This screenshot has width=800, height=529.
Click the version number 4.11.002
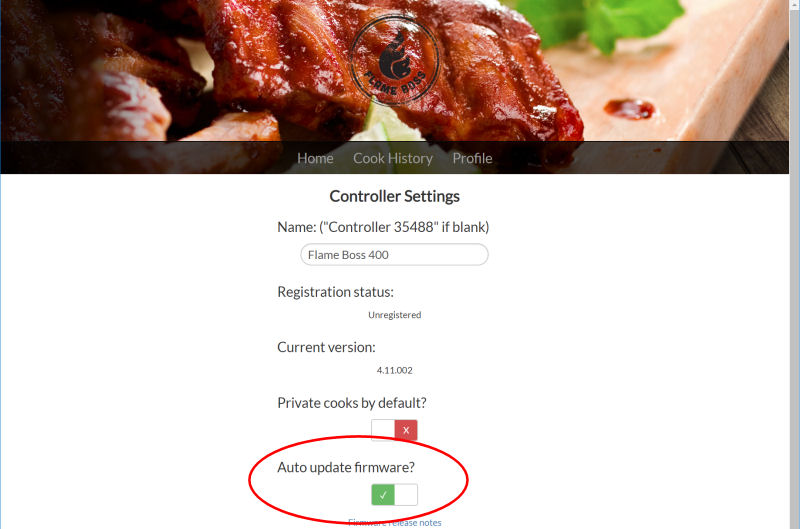(394, 370)
